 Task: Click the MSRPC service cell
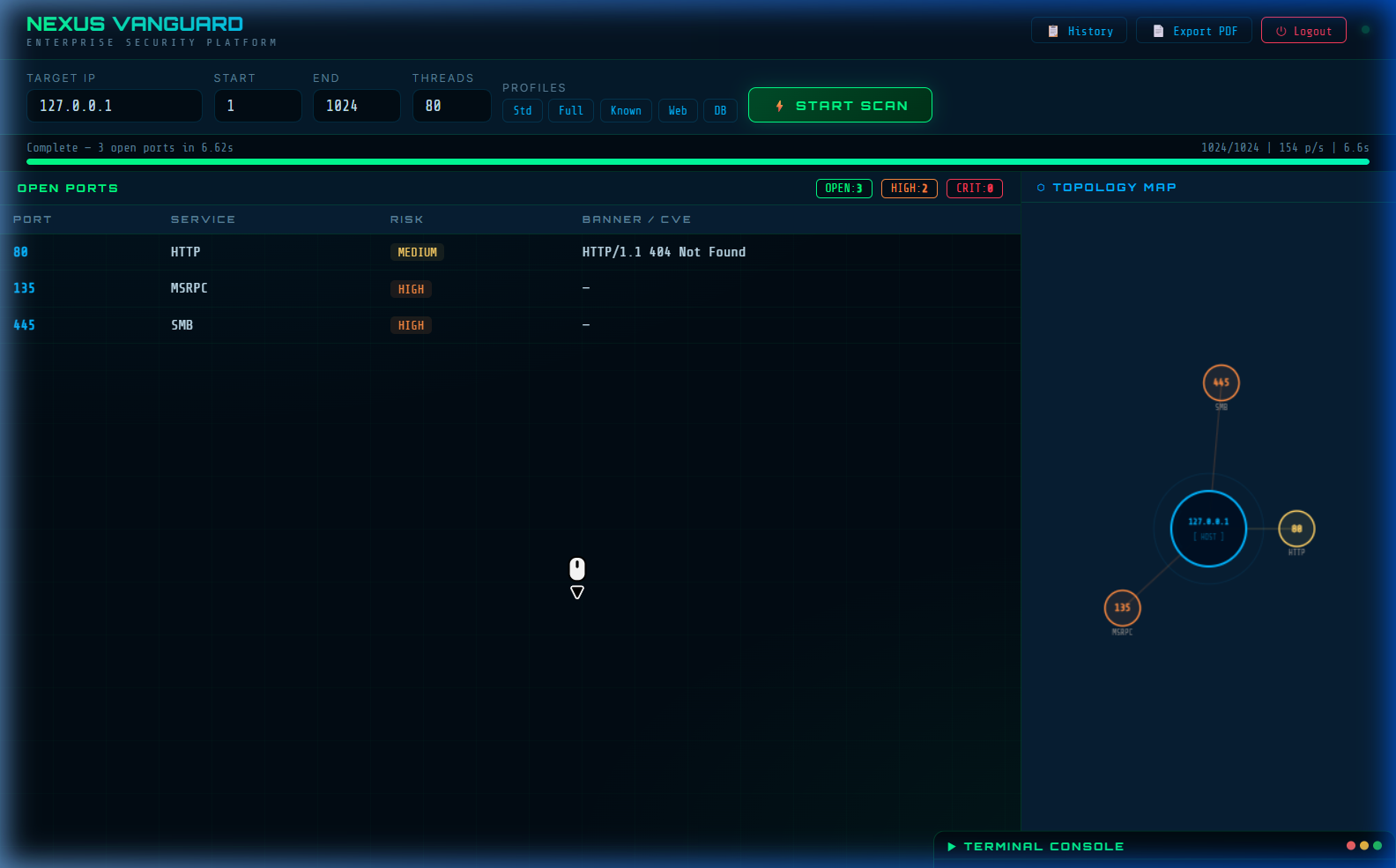coord(189,288)
